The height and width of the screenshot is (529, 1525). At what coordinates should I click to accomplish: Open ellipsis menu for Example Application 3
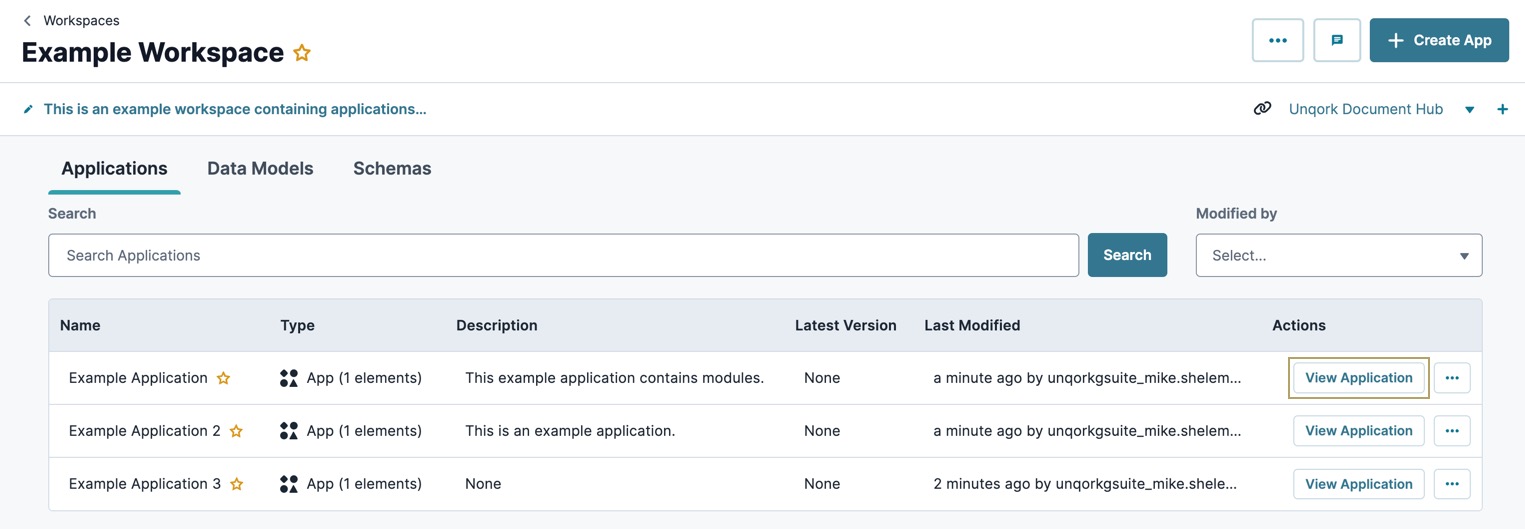pyautogui.click(x=1452, y=484)
